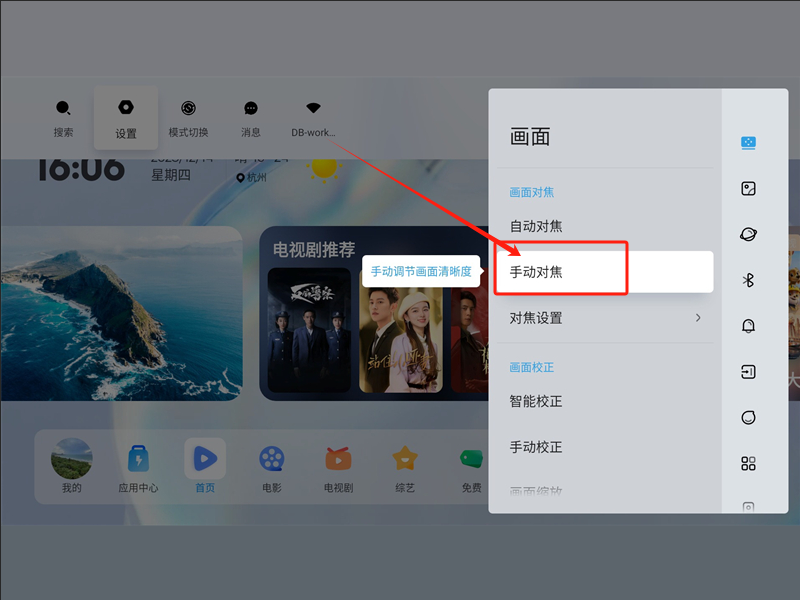Select the first poster in 电视剧推荐
The image size is (800, 600).
click(309, 330)
